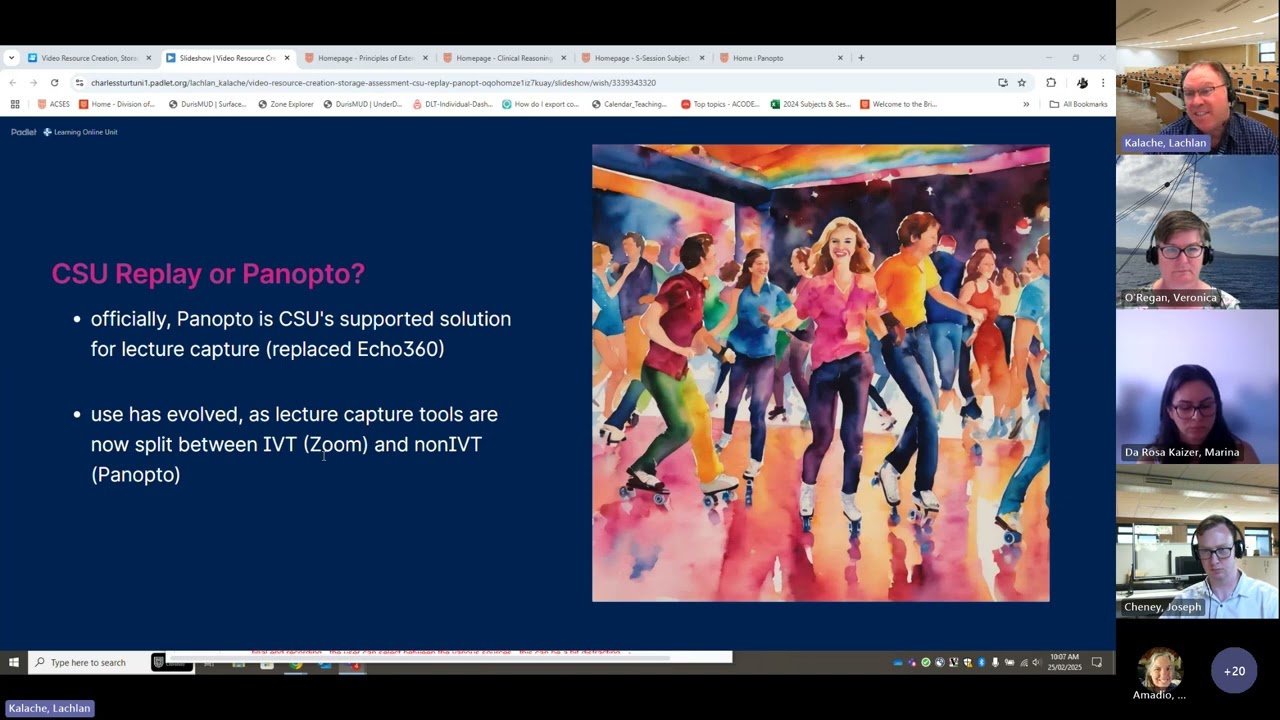Click the Padlet logo
1280x720 pixels.
point(23,132)
